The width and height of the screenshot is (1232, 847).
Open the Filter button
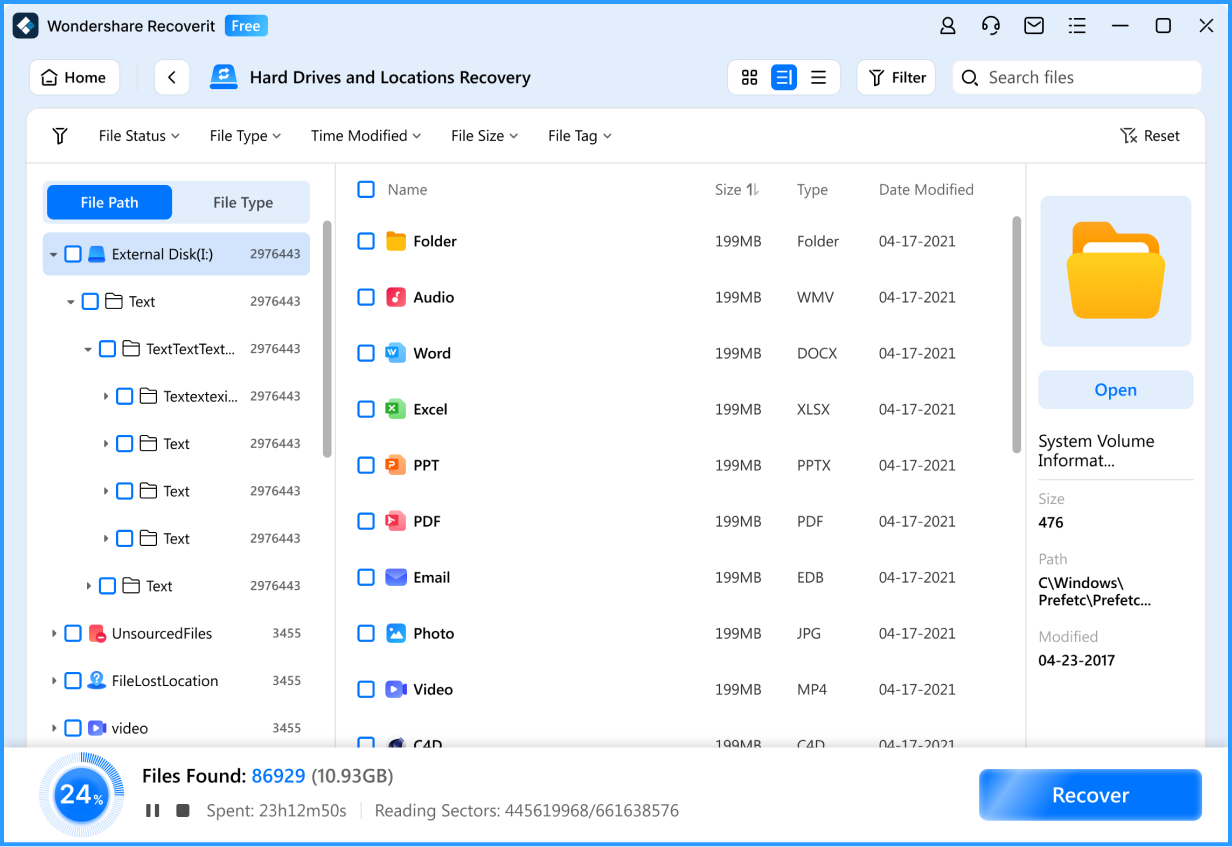(896, 77)
